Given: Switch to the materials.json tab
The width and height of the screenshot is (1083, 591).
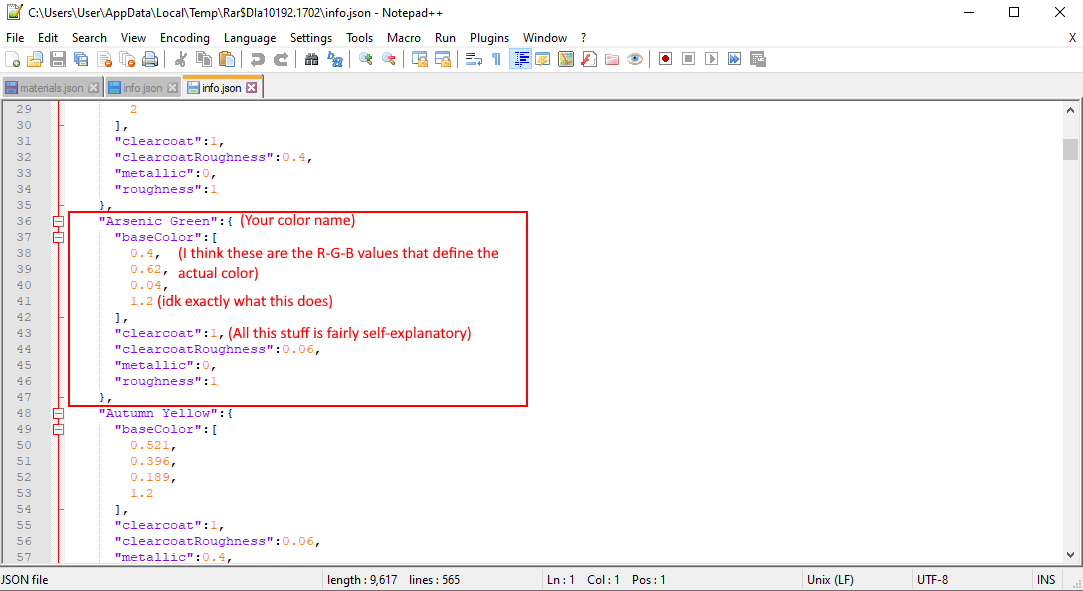Looking at the screenshot, I should pyautogui.click(x=52, y=88).
